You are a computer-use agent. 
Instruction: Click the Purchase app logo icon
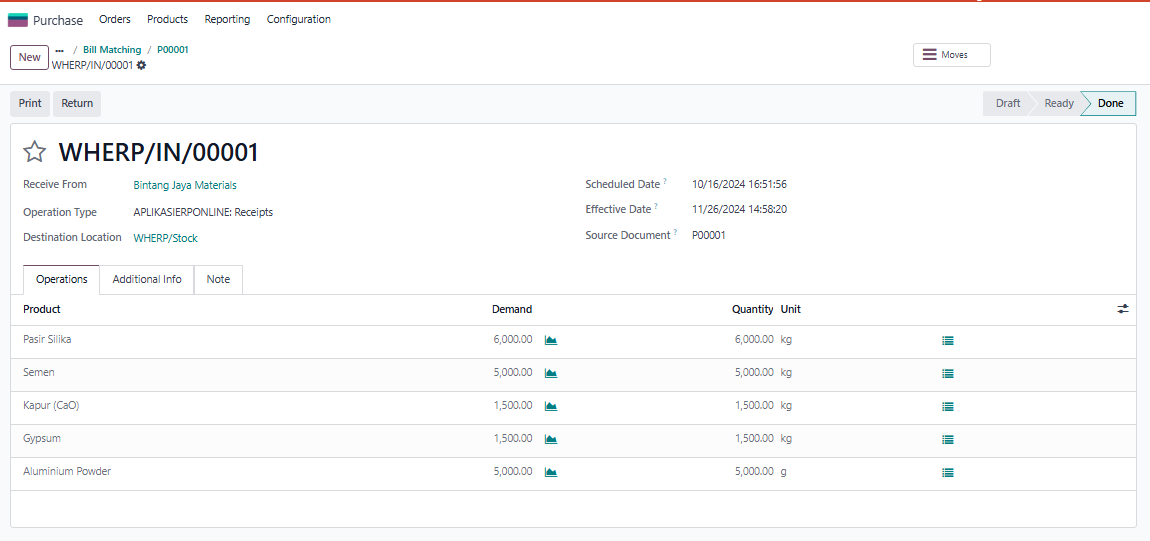(x=18, y=20)
